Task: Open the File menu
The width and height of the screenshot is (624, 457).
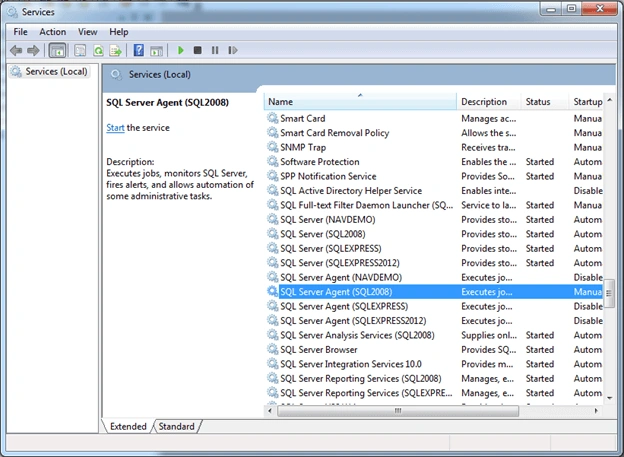Action: click(x=20, y=32)
